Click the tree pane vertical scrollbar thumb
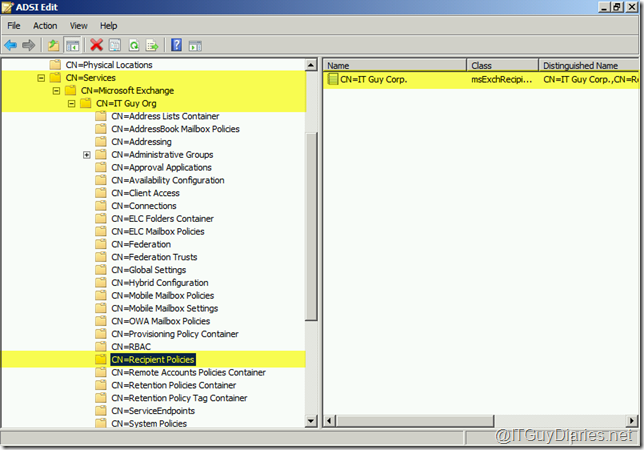The height and width of the screenshot is (450, 644). point(311,226)
